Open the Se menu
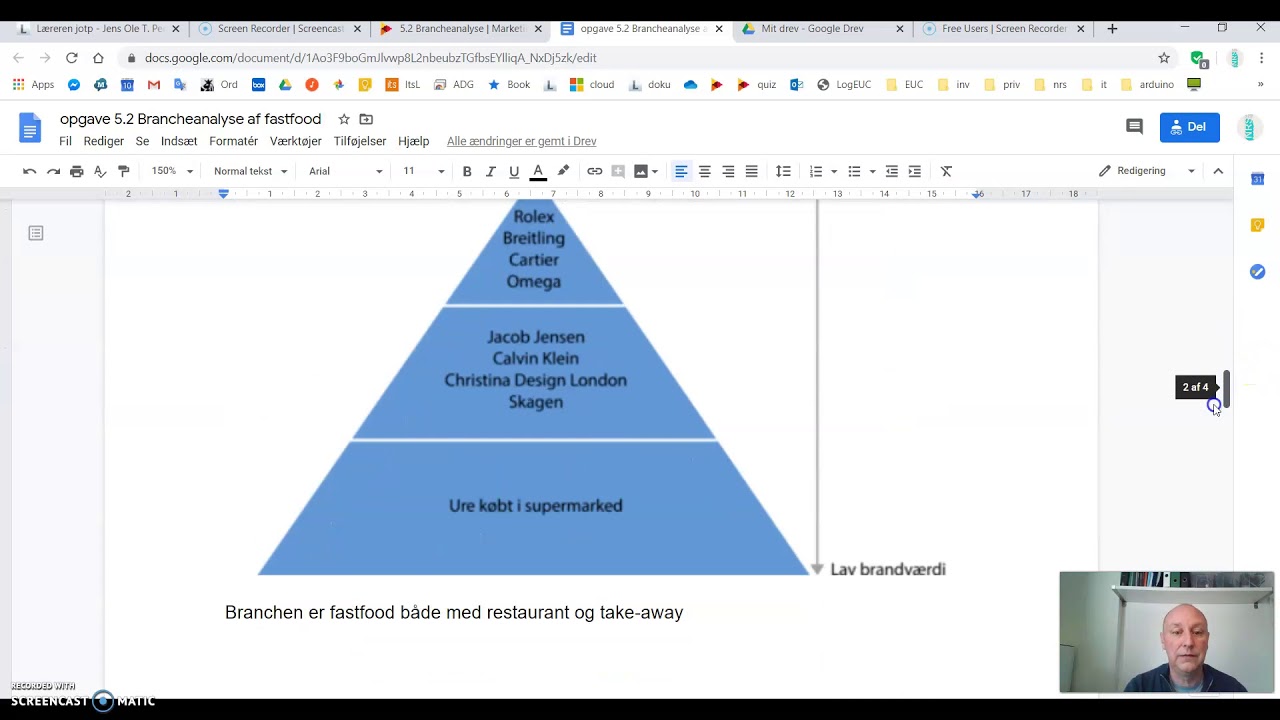Screen dimensions: 1280x720 click(142, 141)
